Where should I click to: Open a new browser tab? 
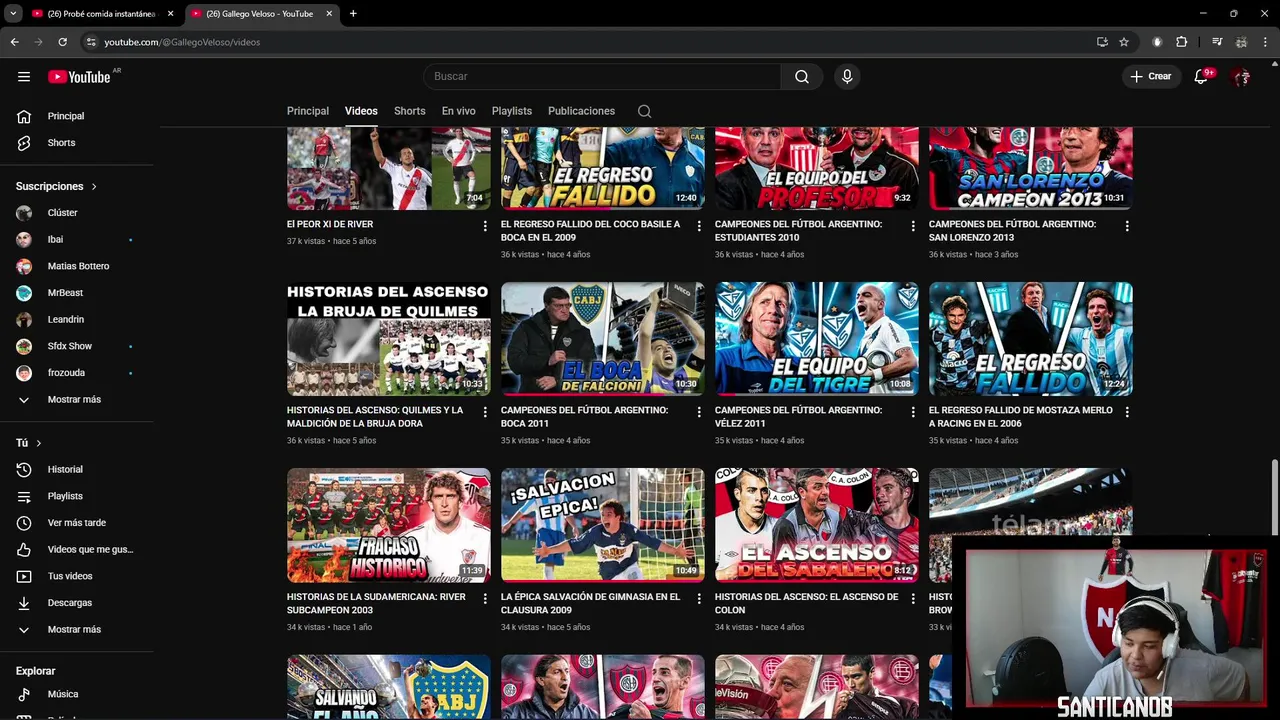(353, 14)
